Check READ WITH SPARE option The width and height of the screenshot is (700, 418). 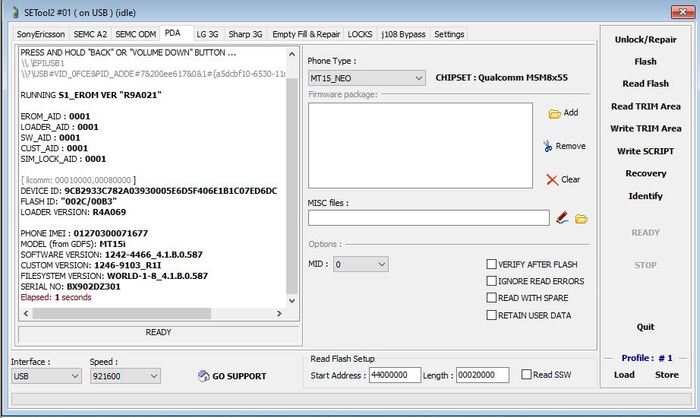point(491,298)
